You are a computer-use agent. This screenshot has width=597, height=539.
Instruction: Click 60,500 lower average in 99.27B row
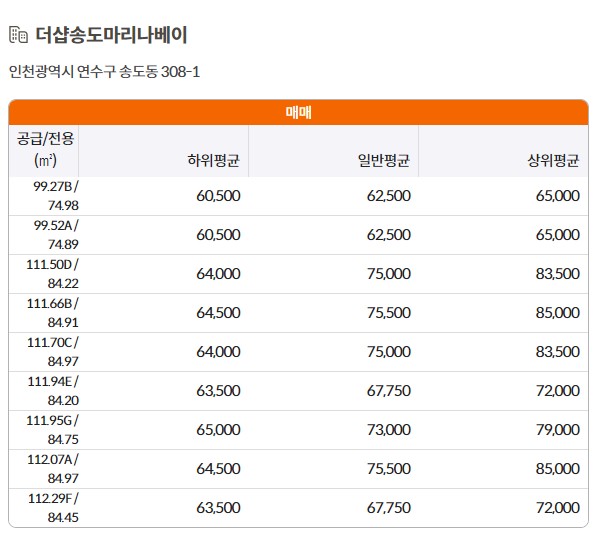coord(218,196)
